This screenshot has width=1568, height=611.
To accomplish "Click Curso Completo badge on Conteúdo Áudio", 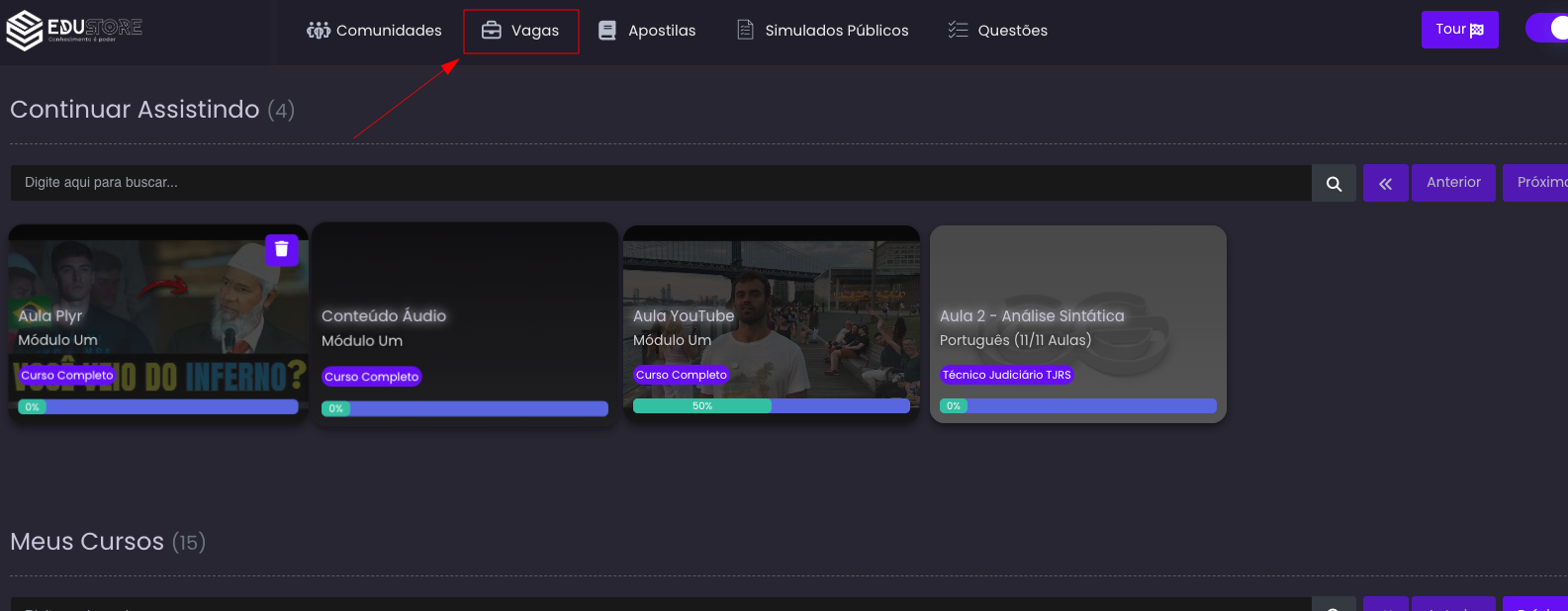I will tap(372, 377).
